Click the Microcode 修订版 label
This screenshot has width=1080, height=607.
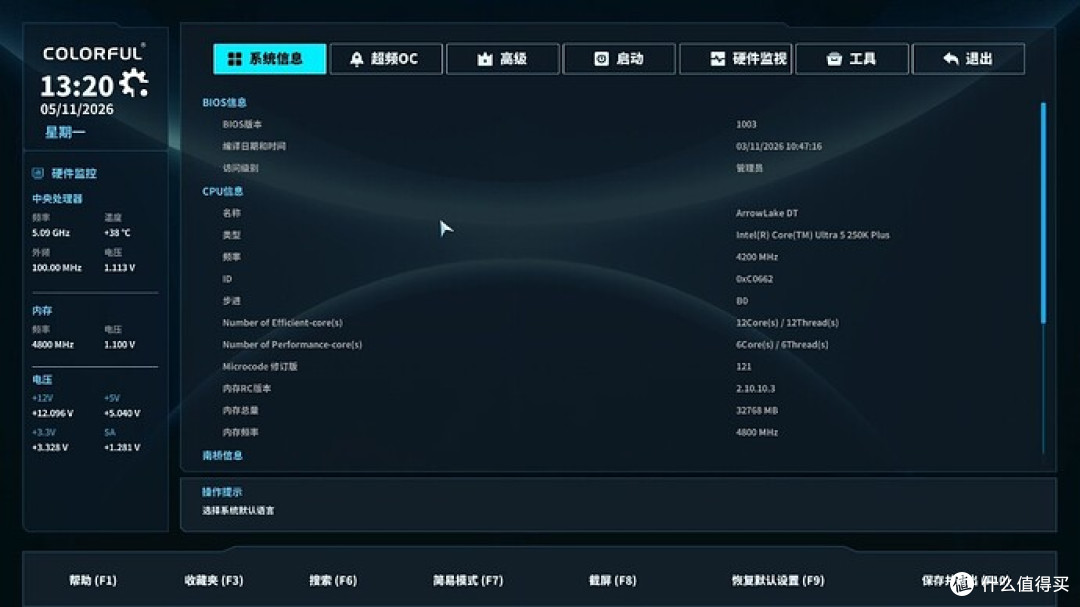tap(260, 367)
